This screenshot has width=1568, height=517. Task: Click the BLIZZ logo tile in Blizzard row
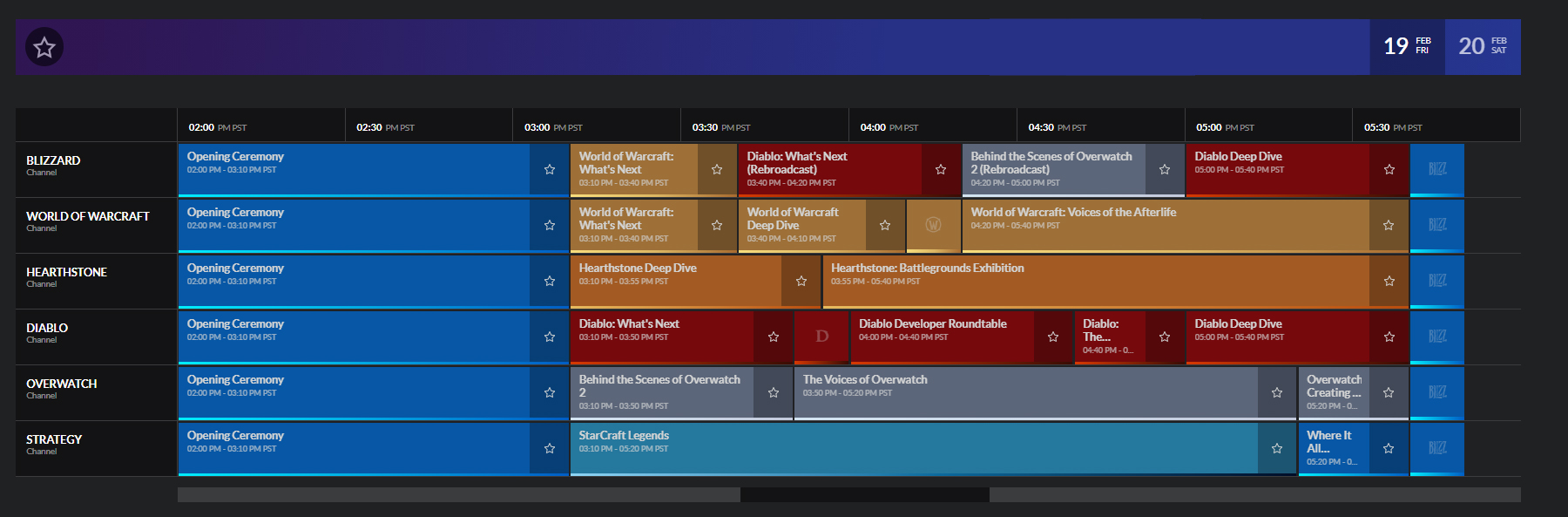tap(1437, 169)
